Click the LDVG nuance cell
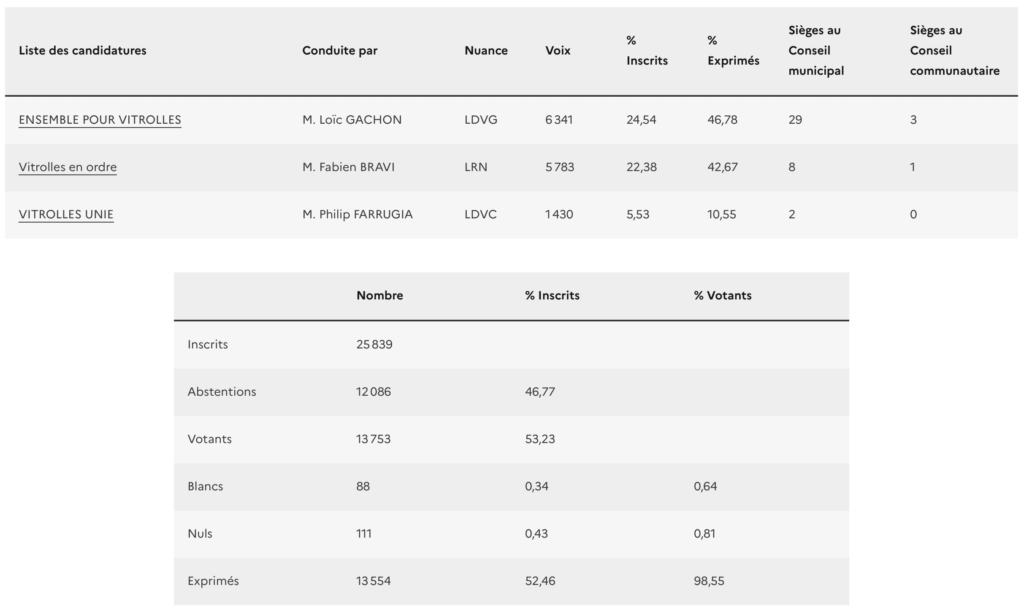Viewport: 1024px width, 609px height. [x=481, y=120]
